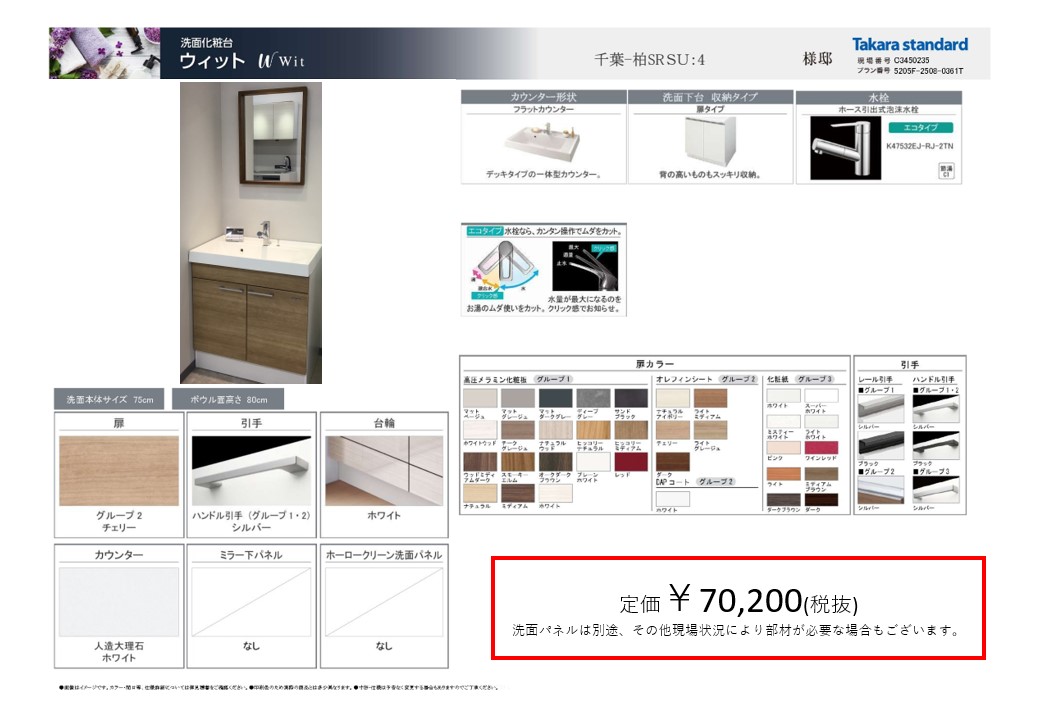The width and height of the screenshot is (1040, 720).
Task: Click the green エコタイプ badge beside faucet
Action: coord(919,128)
